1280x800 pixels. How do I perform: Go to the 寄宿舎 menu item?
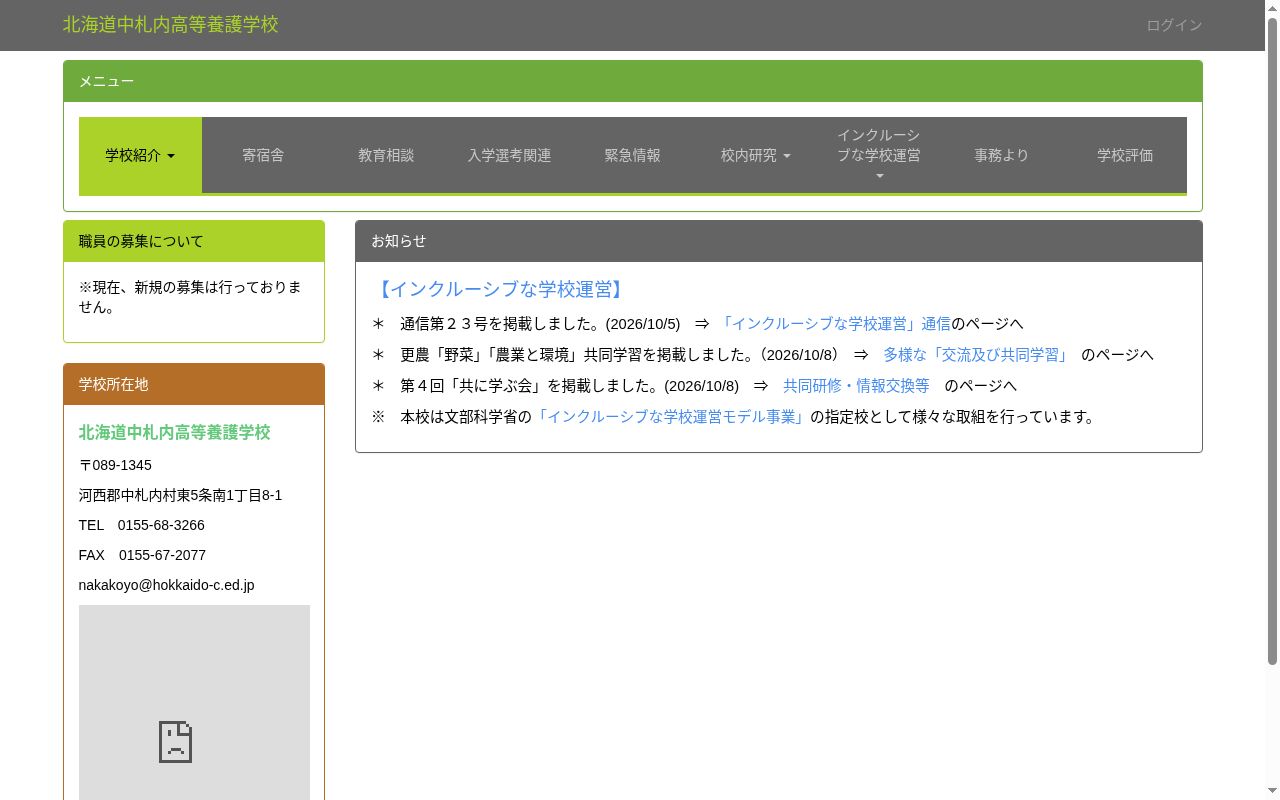(x=263, y=155)
